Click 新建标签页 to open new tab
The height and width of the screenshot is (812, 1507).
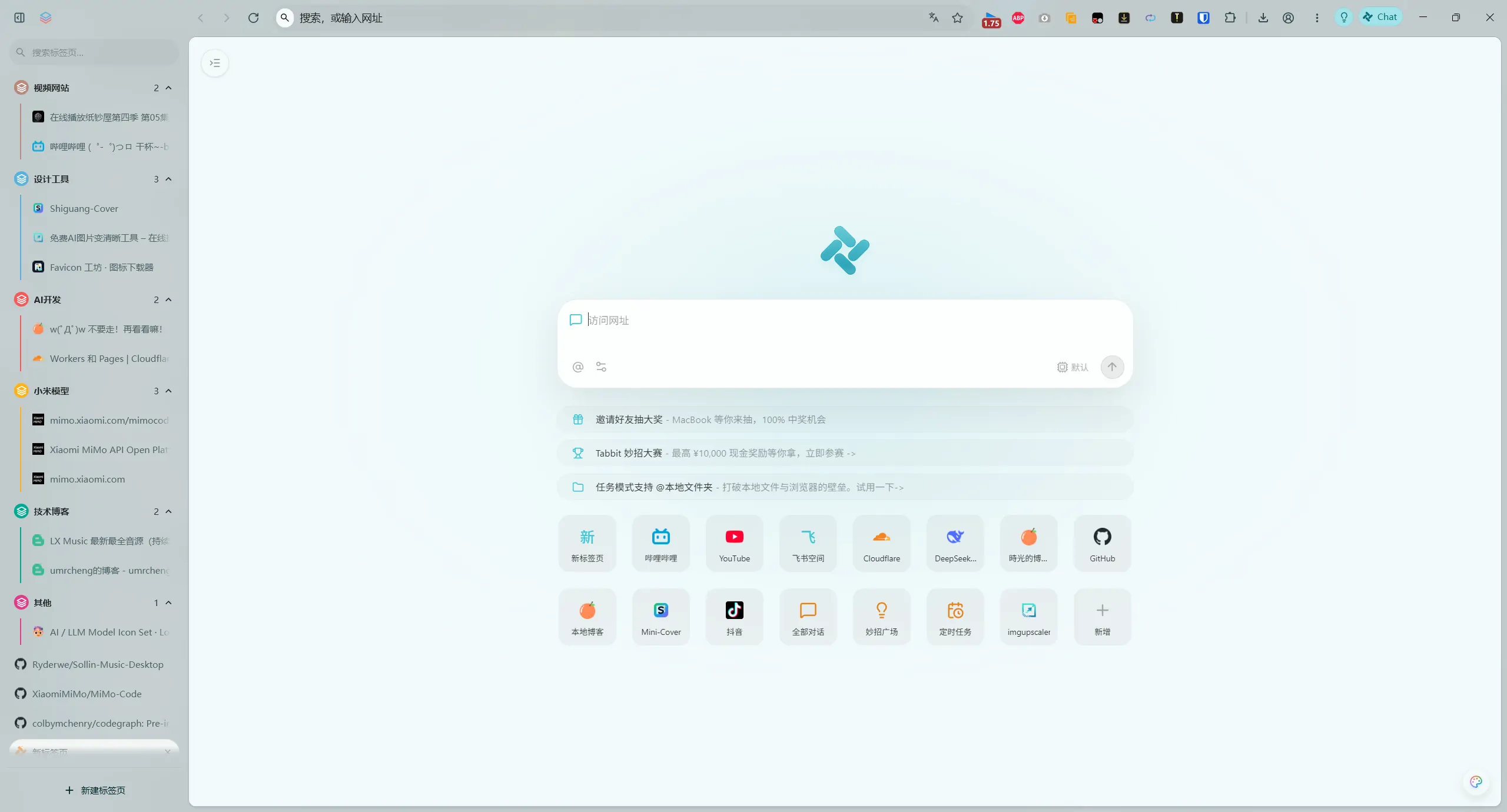click(x=95, y=790)
